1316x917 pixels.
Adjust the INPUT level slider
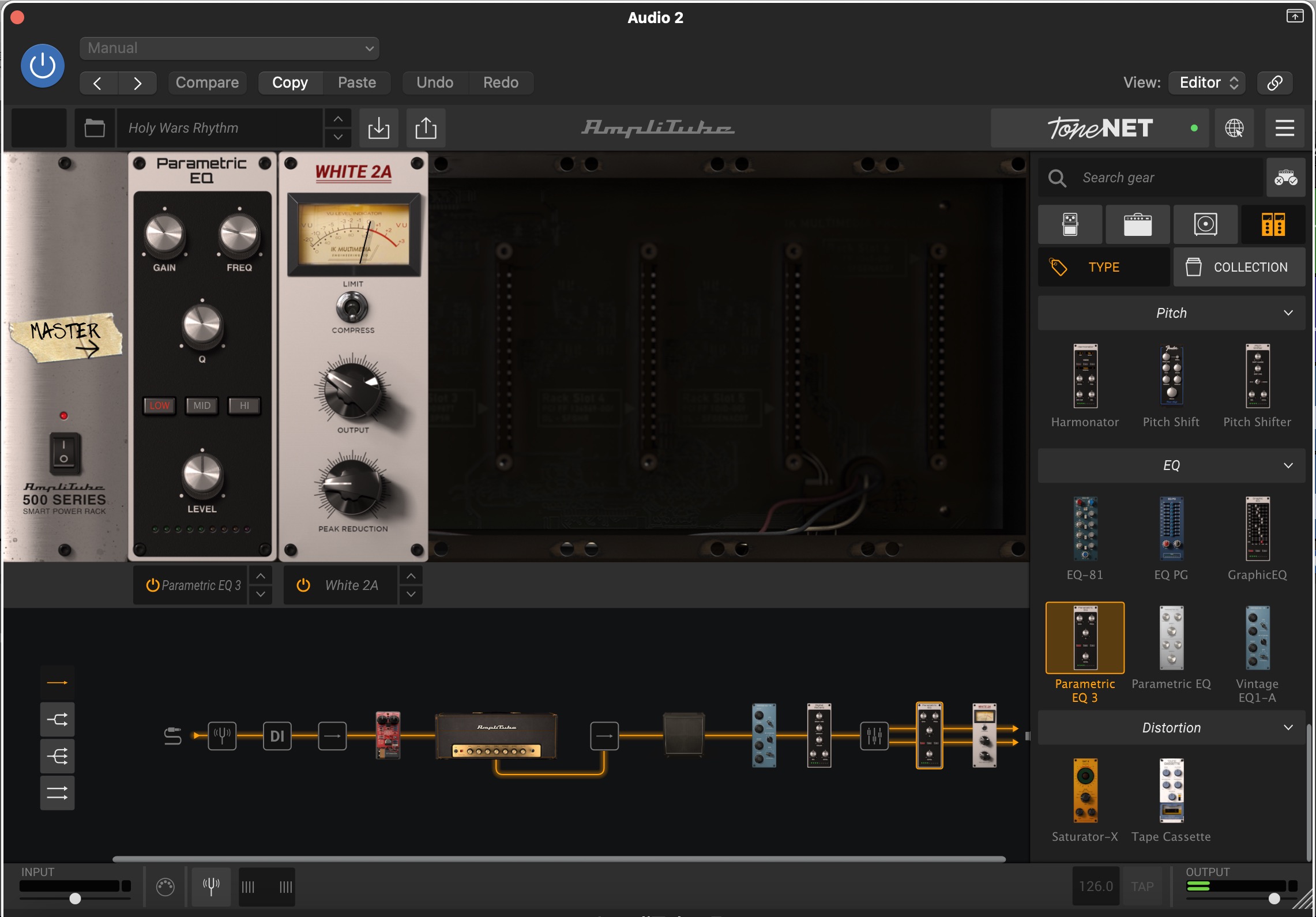tap(75, 898)
